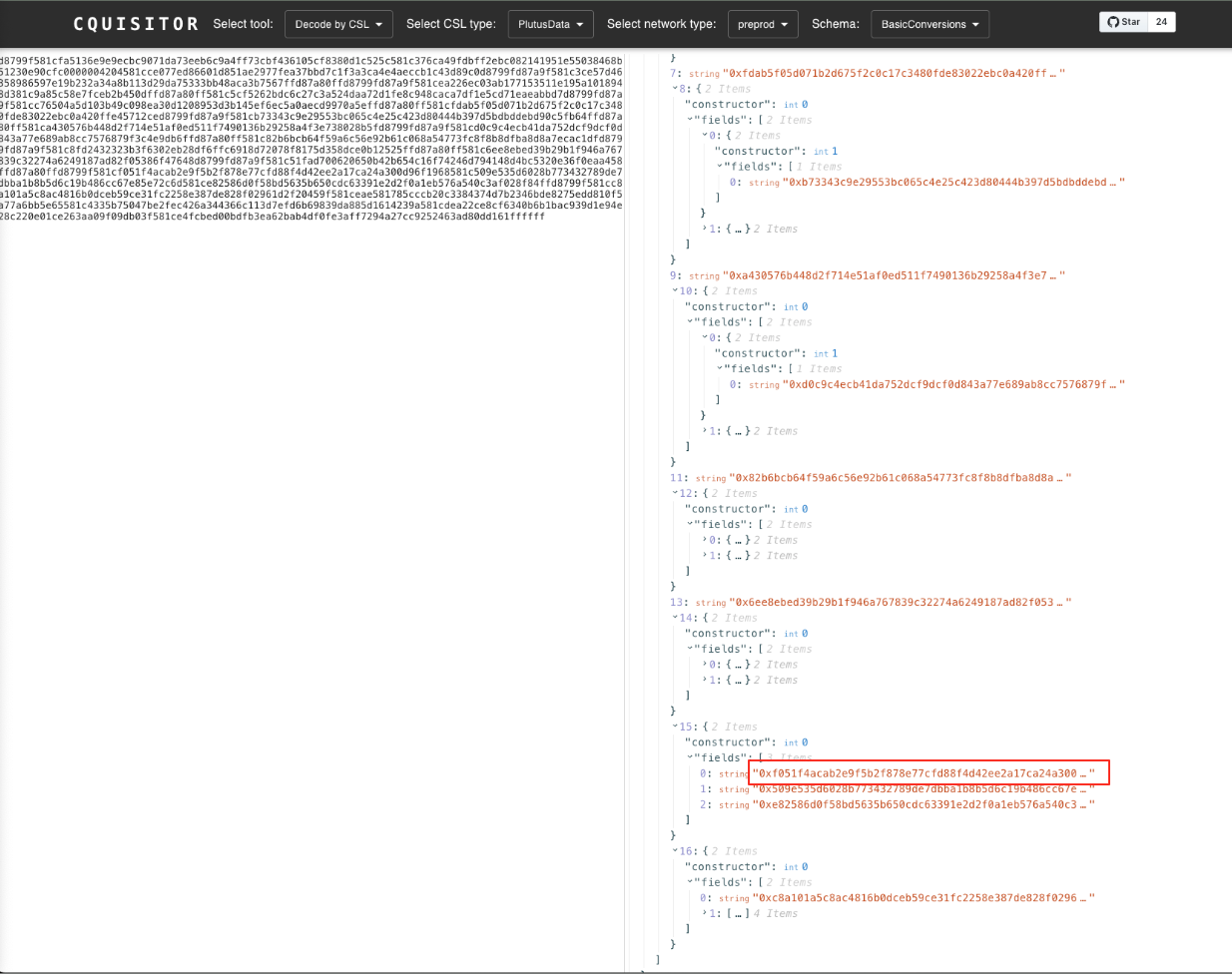Collapse tree node 14 with chevron
This screenshot has width=1232, height=977.
pos(676,618)
